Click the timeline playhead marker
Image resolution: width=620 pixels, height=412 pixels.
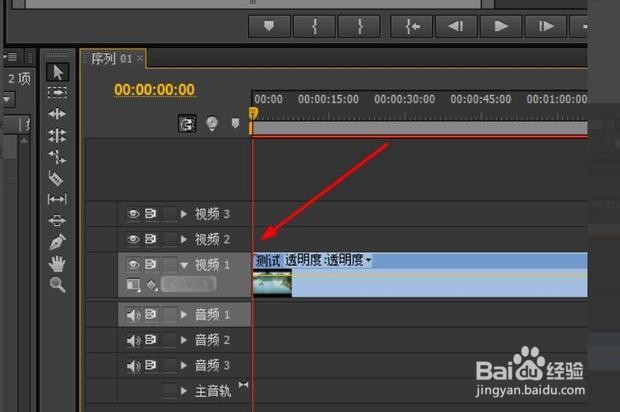(253, 113)
